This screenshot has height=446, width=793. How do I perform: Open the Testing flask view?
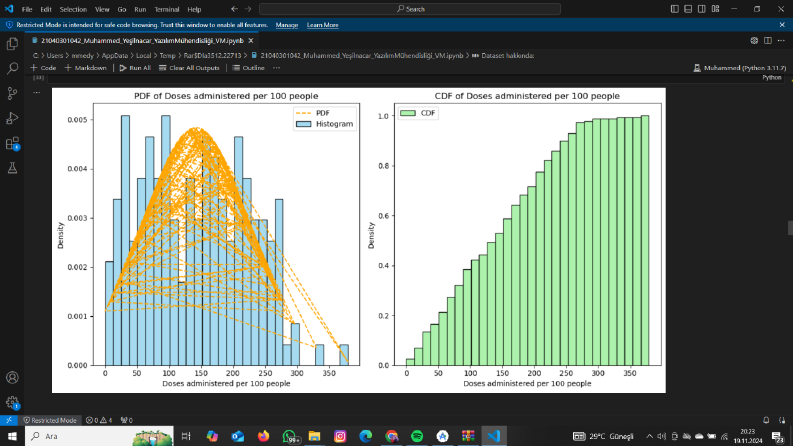click(x=12, y=168)
